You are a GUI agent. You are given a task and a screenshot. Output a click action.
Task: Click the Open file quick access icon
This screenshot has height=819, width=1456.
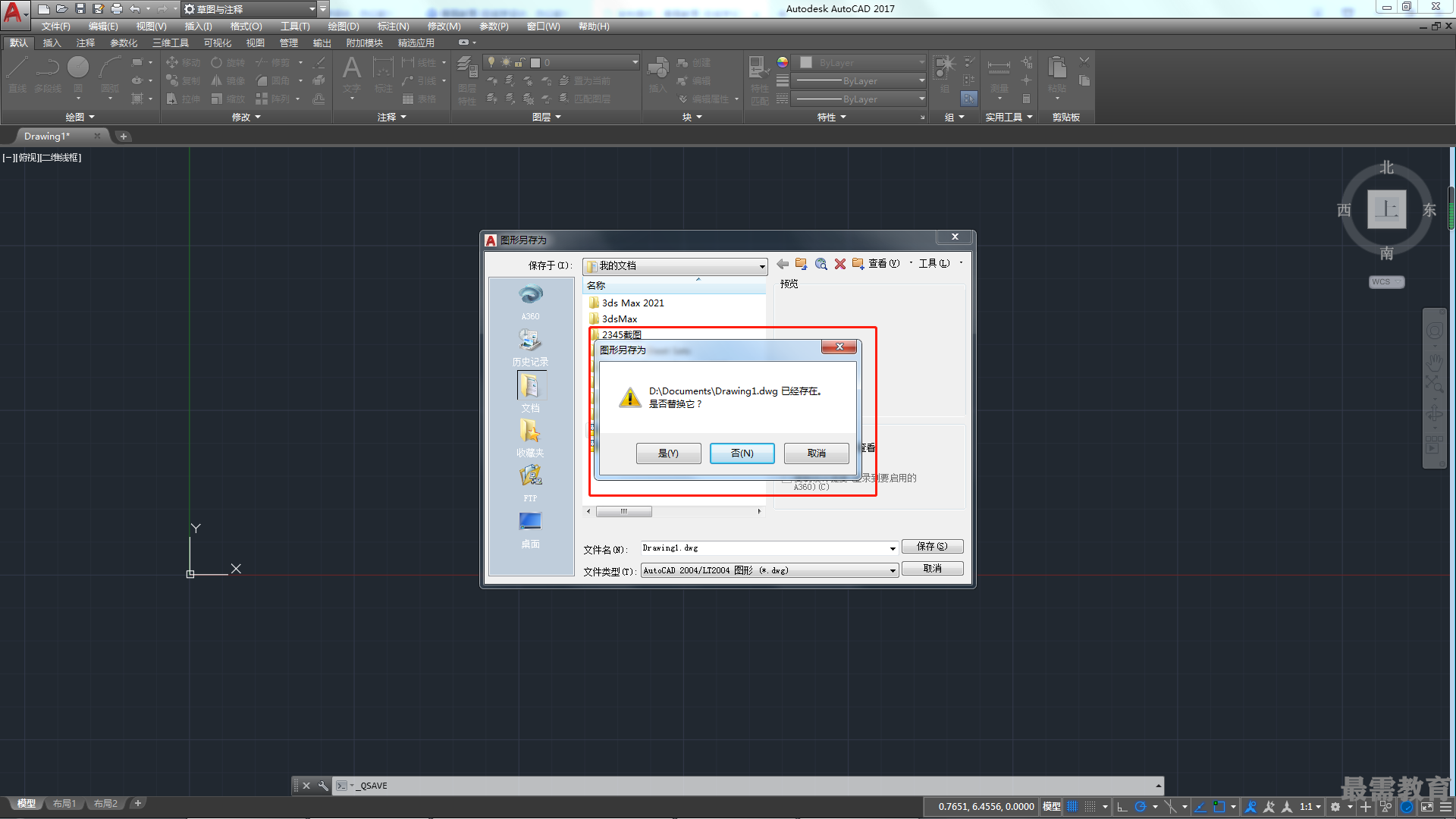(61, 9)
